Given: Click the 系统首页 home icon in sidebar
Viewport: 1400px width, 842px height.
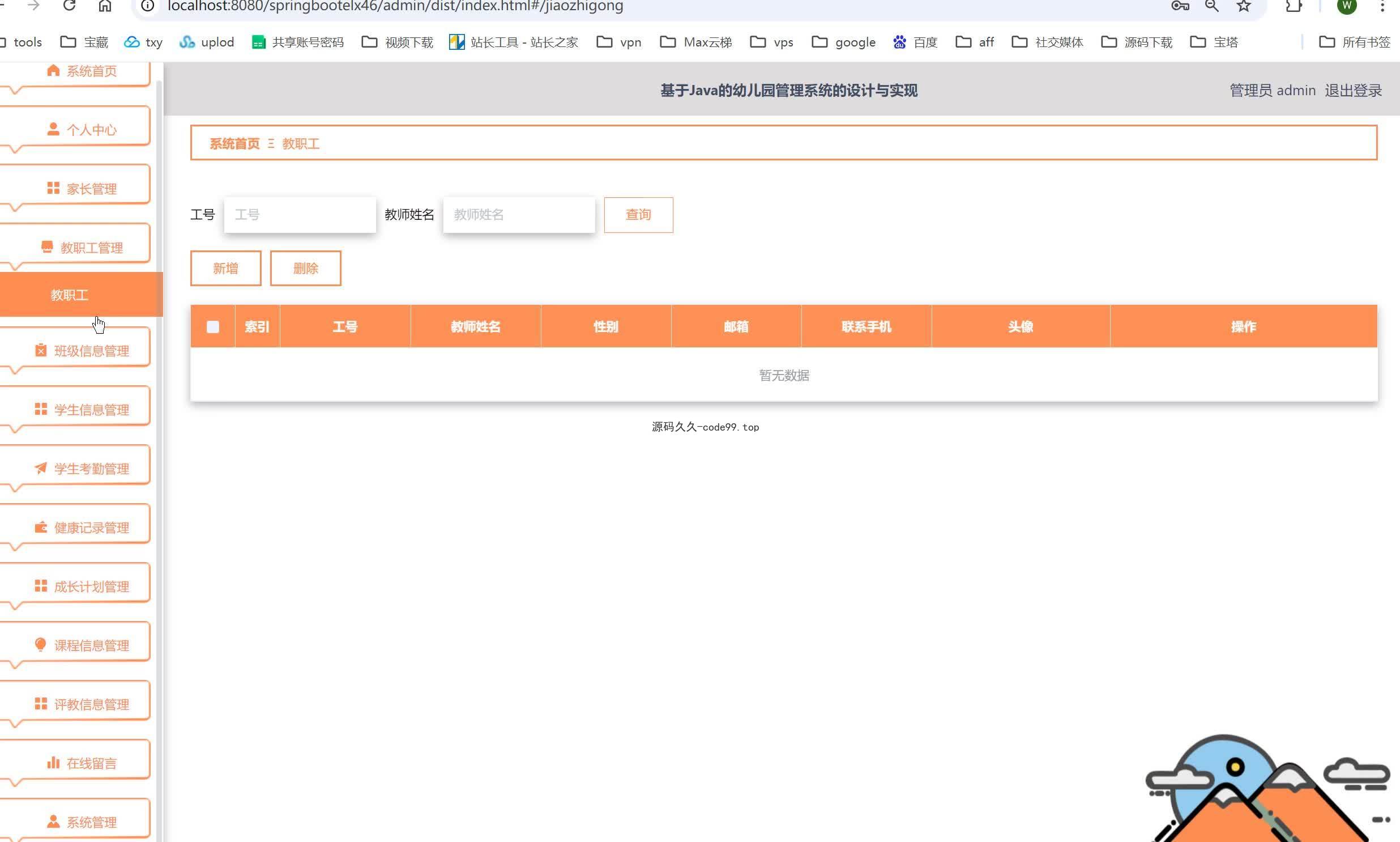Looking at the screenshot, I should pyautogui.click(x=53, y=70).
